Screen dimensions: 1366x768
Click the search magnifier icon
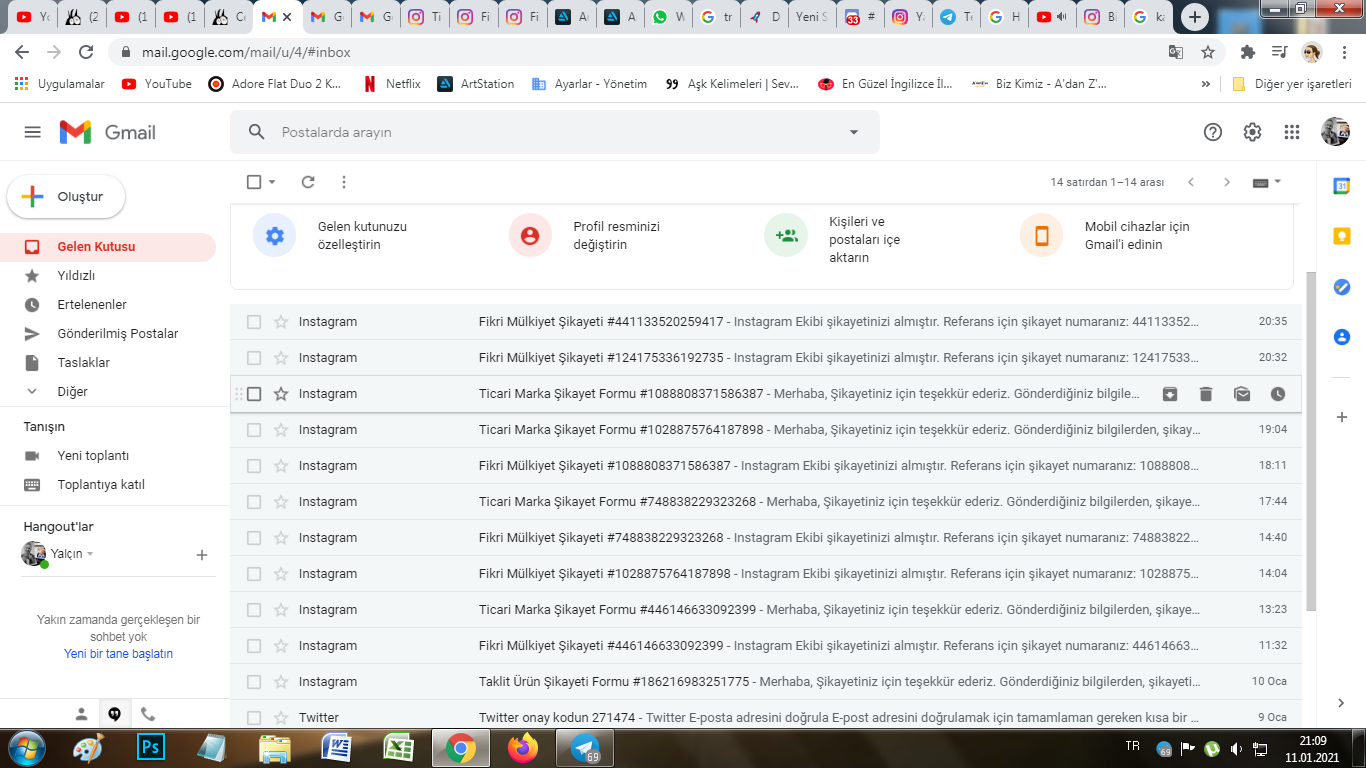point(257,132)
